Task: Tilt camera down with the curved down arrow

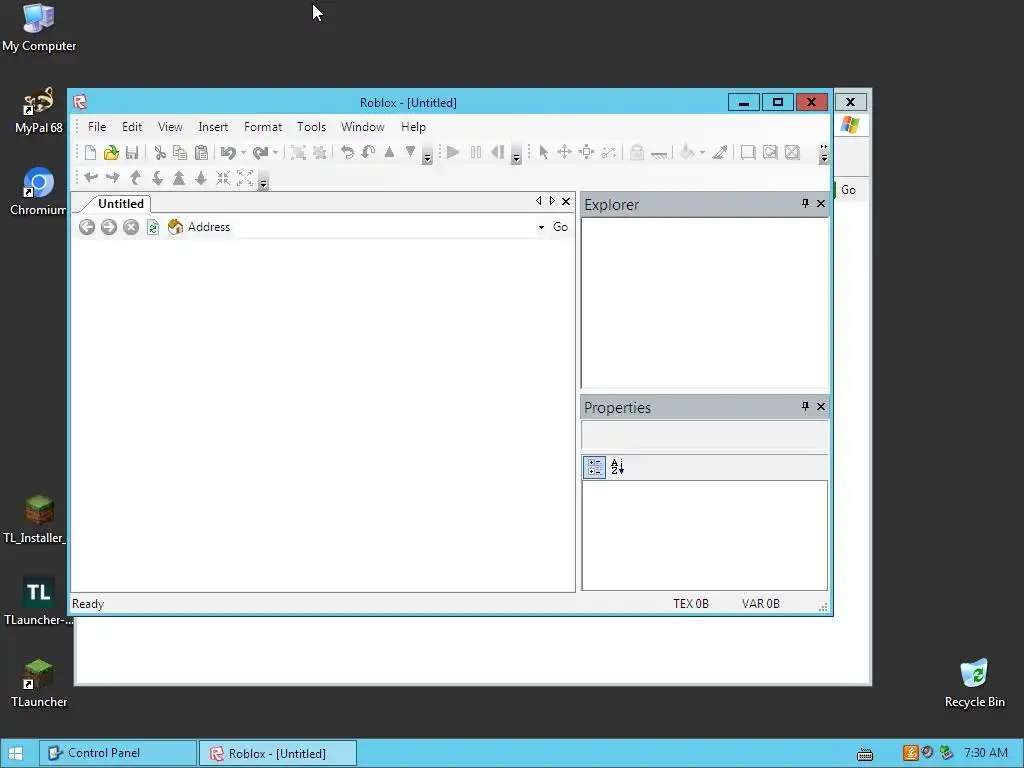Action: [x=157, y=178]
